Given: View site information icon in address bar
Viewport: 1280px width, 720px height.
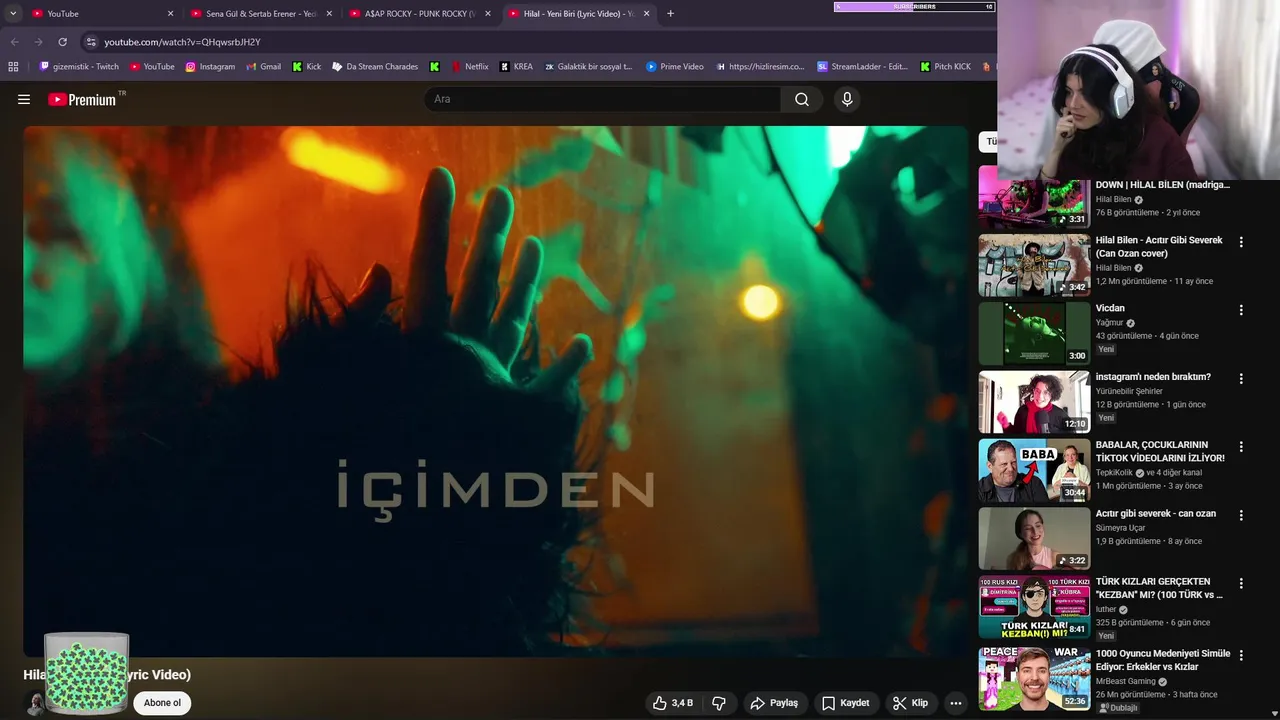Looking at the screenshot, I should point(91,42).
